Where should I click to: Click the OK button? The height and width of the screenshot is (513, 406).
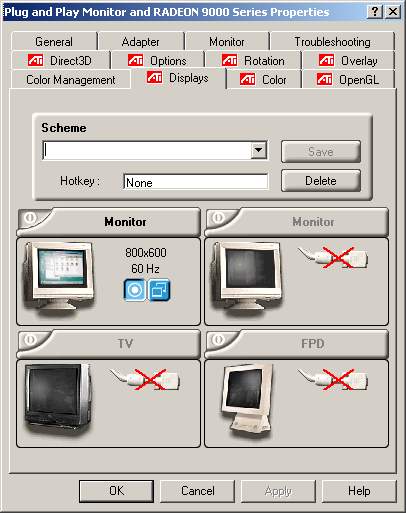116,491
